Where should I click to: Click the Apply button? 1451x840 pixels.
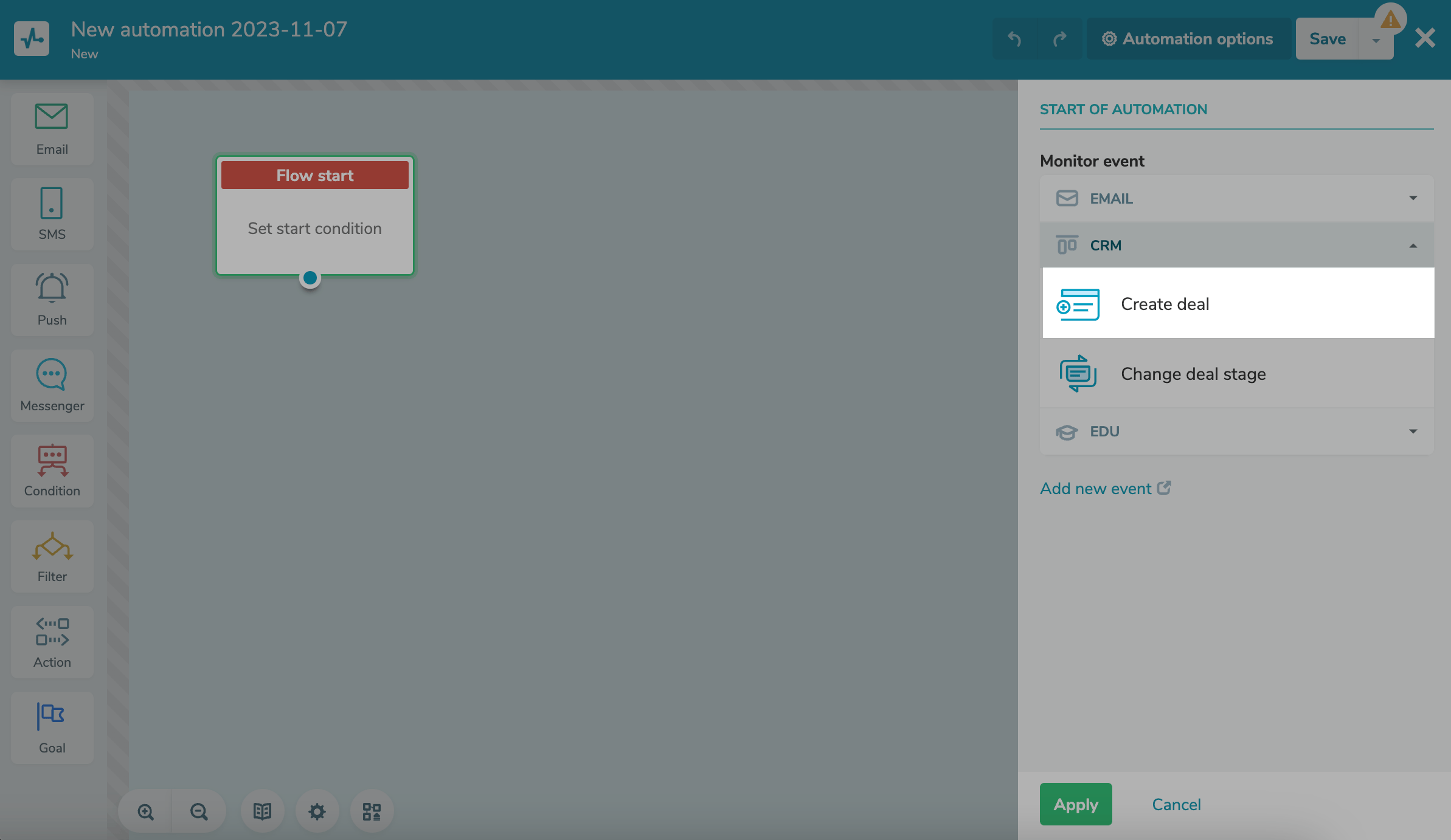coord(1075,804)
